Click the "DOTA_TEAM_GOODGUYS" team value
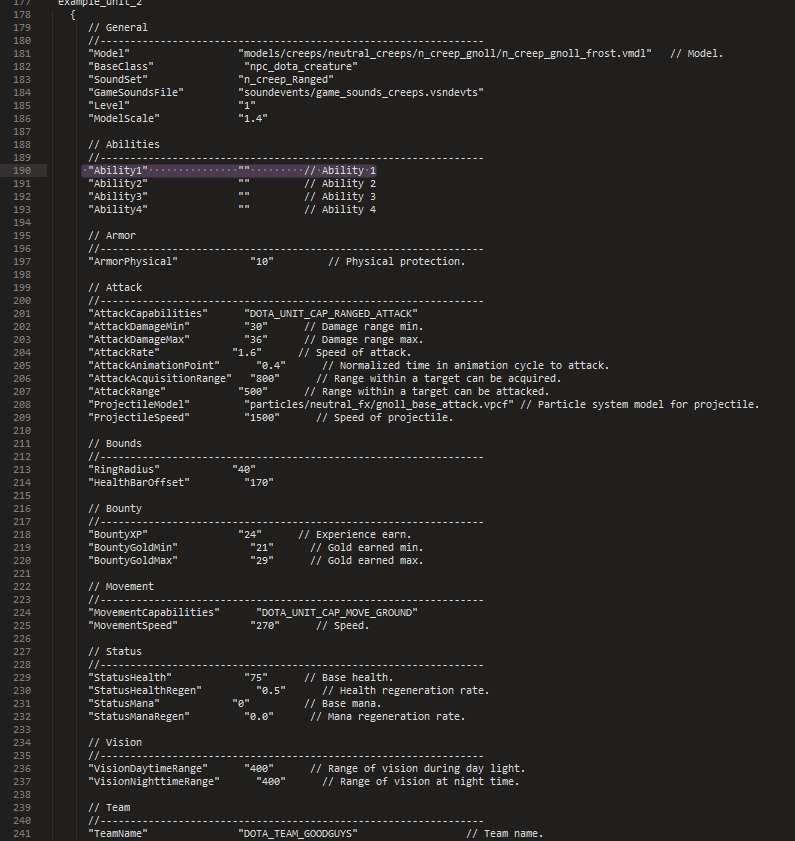The height and width of the screenshot is (841, 795). 298,834
